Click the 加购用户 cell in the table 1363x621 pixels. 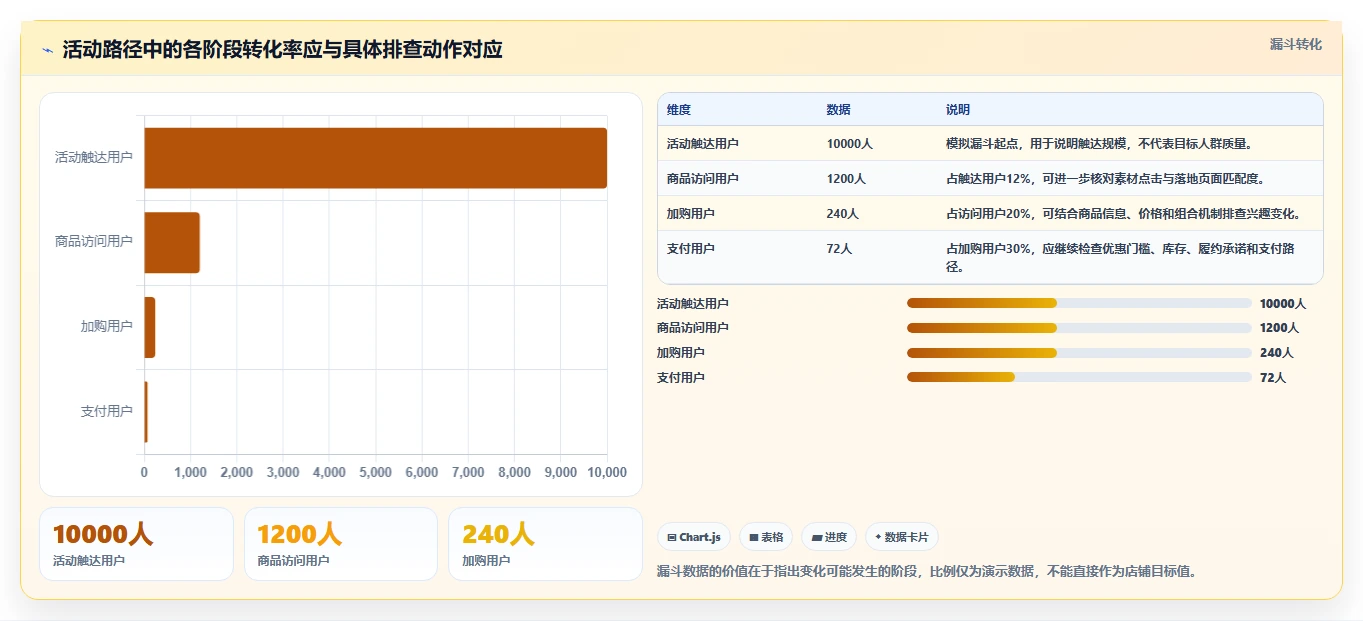[691, 214]
